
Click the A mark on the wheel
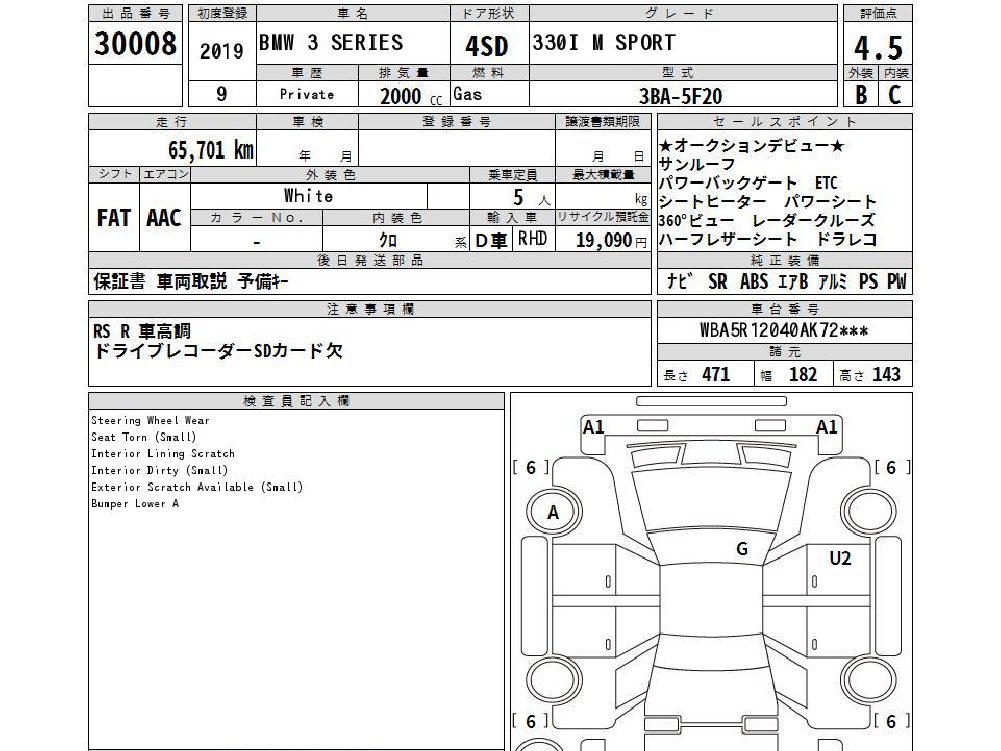tap(553, 512)
